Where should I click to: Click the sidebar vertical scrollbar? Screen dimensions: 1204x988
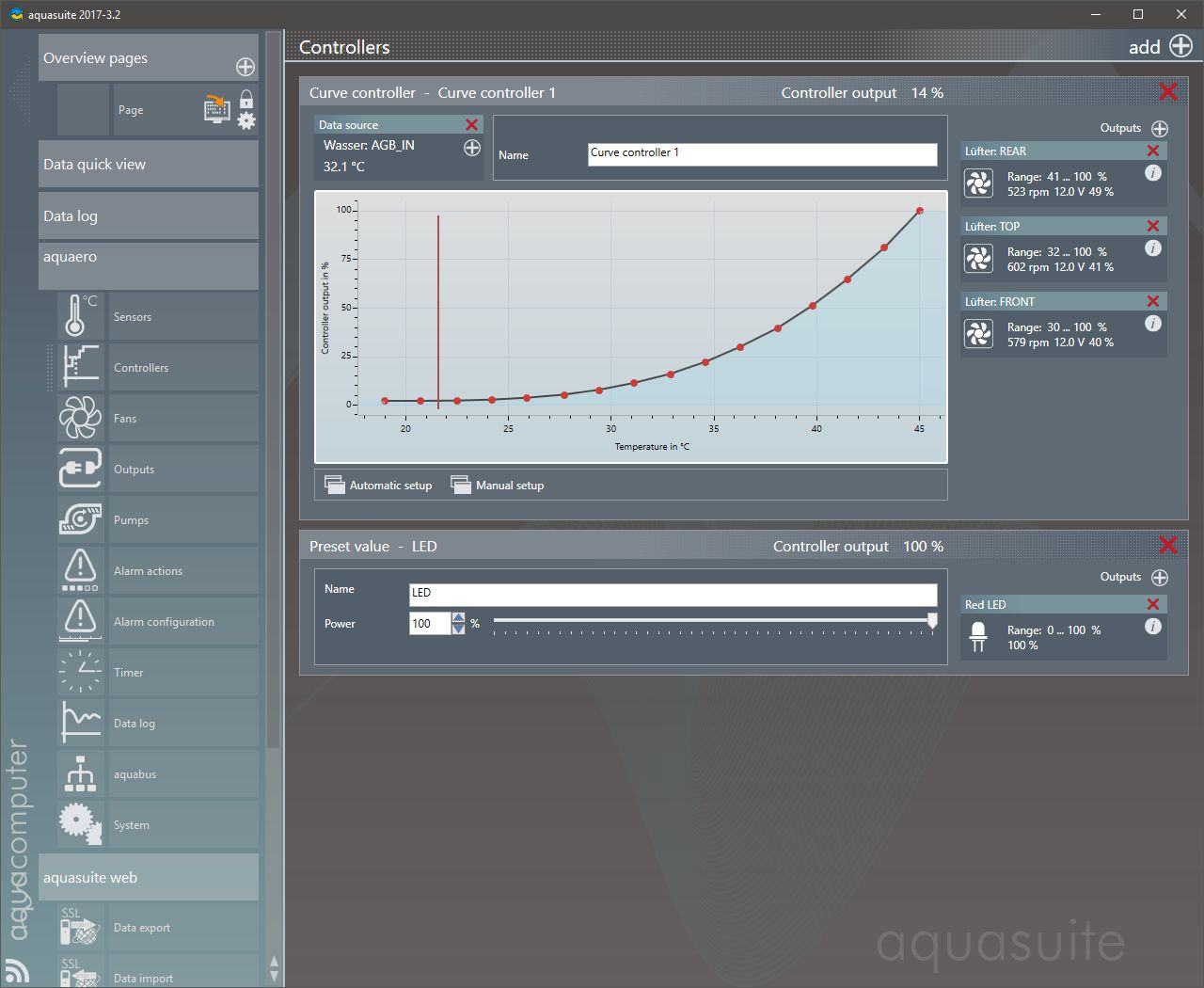coord(274,390)
